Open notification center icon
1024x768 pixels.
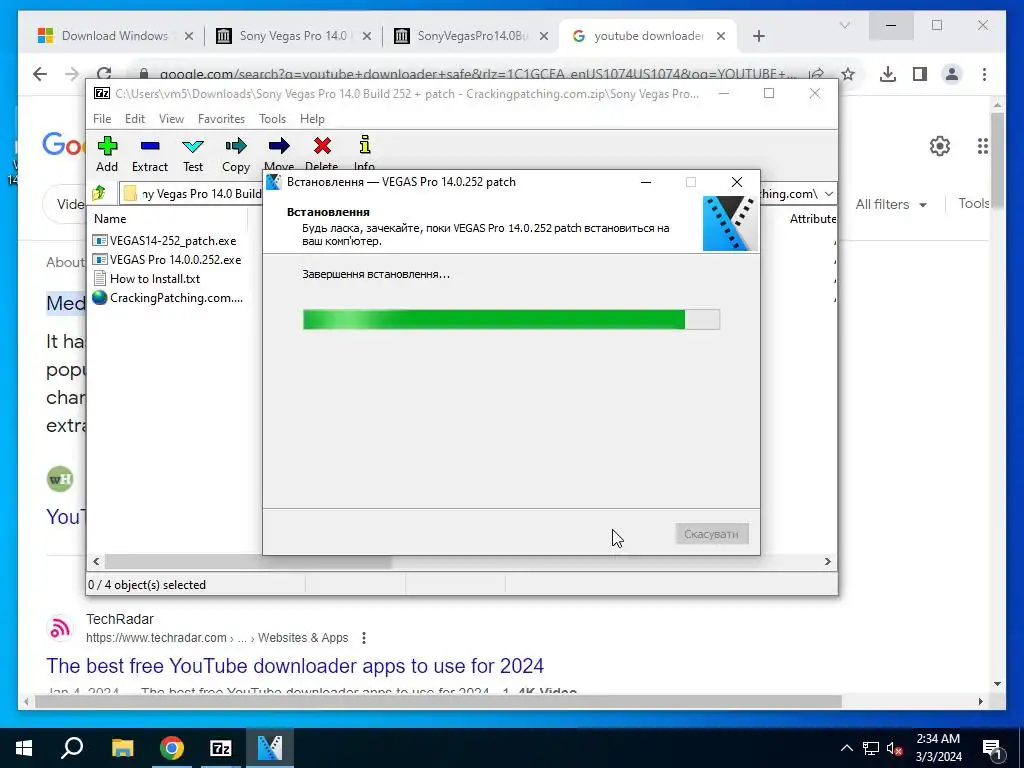click(992, 748)
